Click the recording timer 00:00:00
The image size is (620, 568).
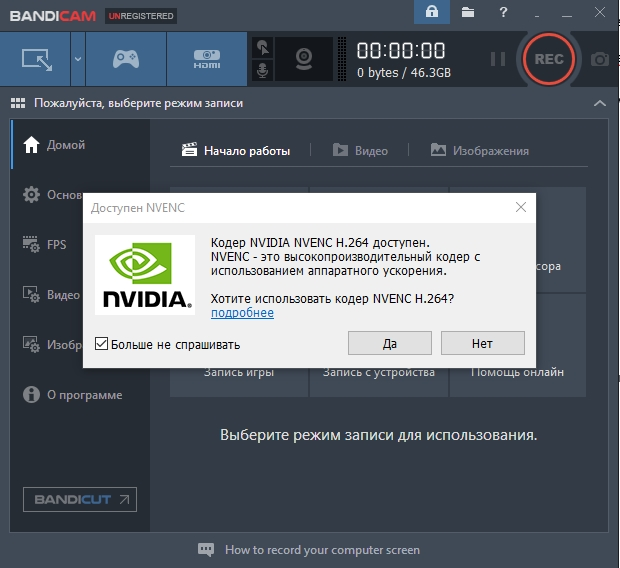(401, 51)
